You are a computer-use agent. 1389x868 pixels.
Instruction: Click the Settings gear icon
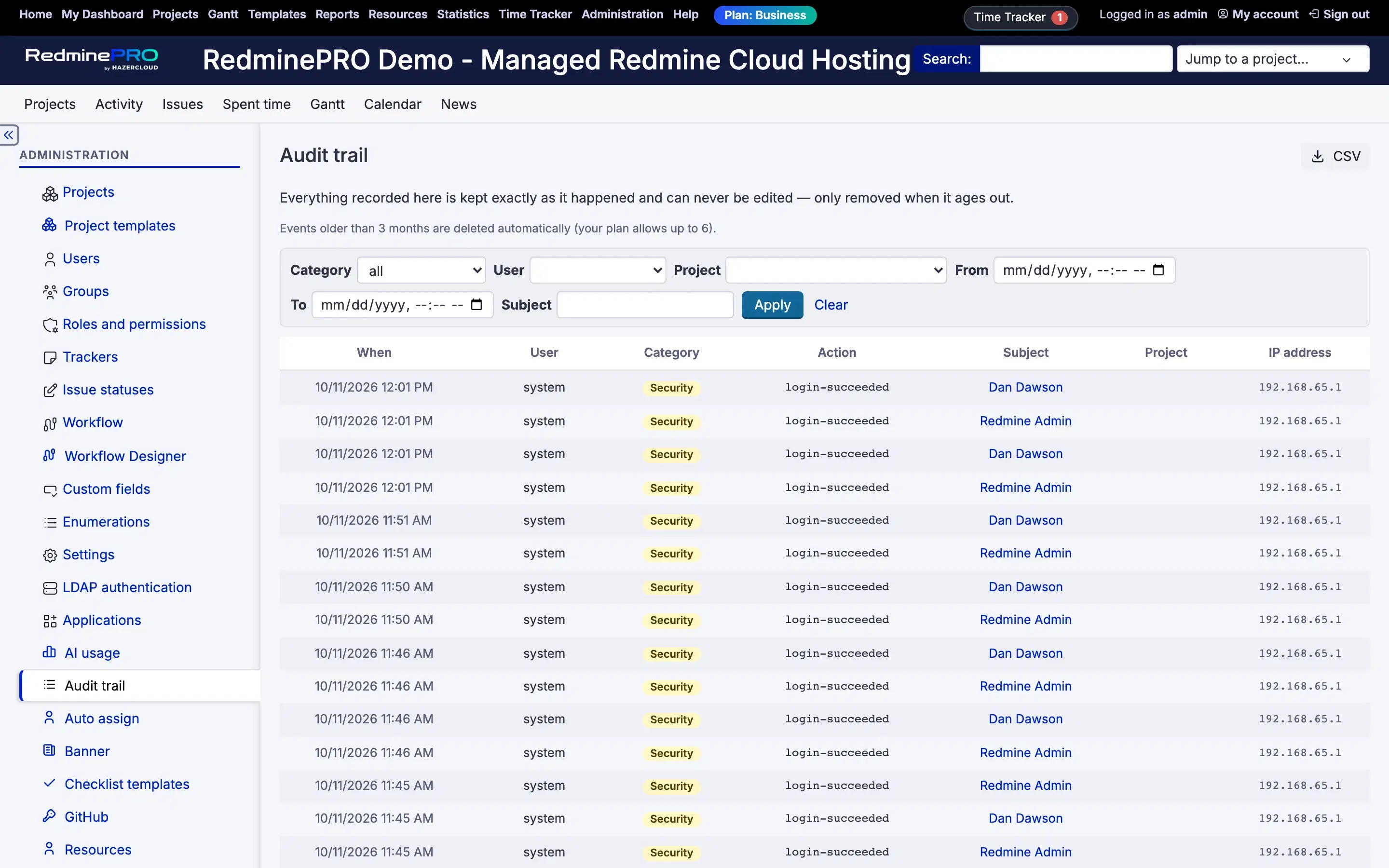tap(50, 555)
